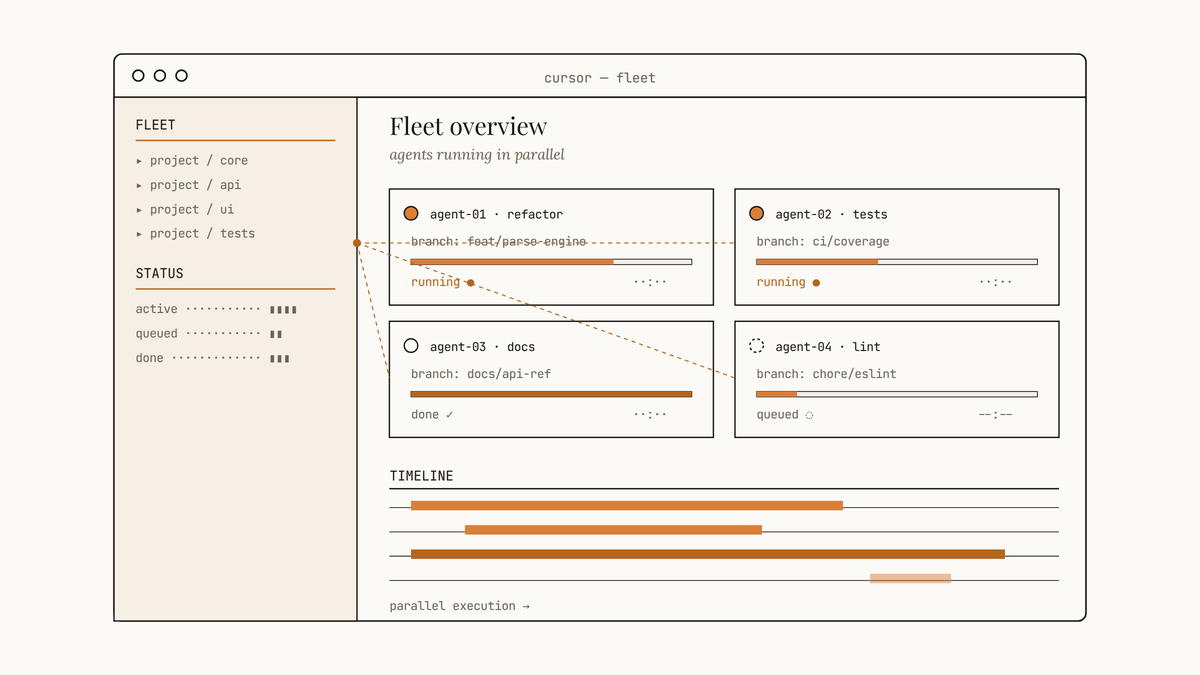Image resolution: width=1200 pixels, height=675 pixels.
Task: Click the running label in agent-01 card
Action: pos(436,283)
